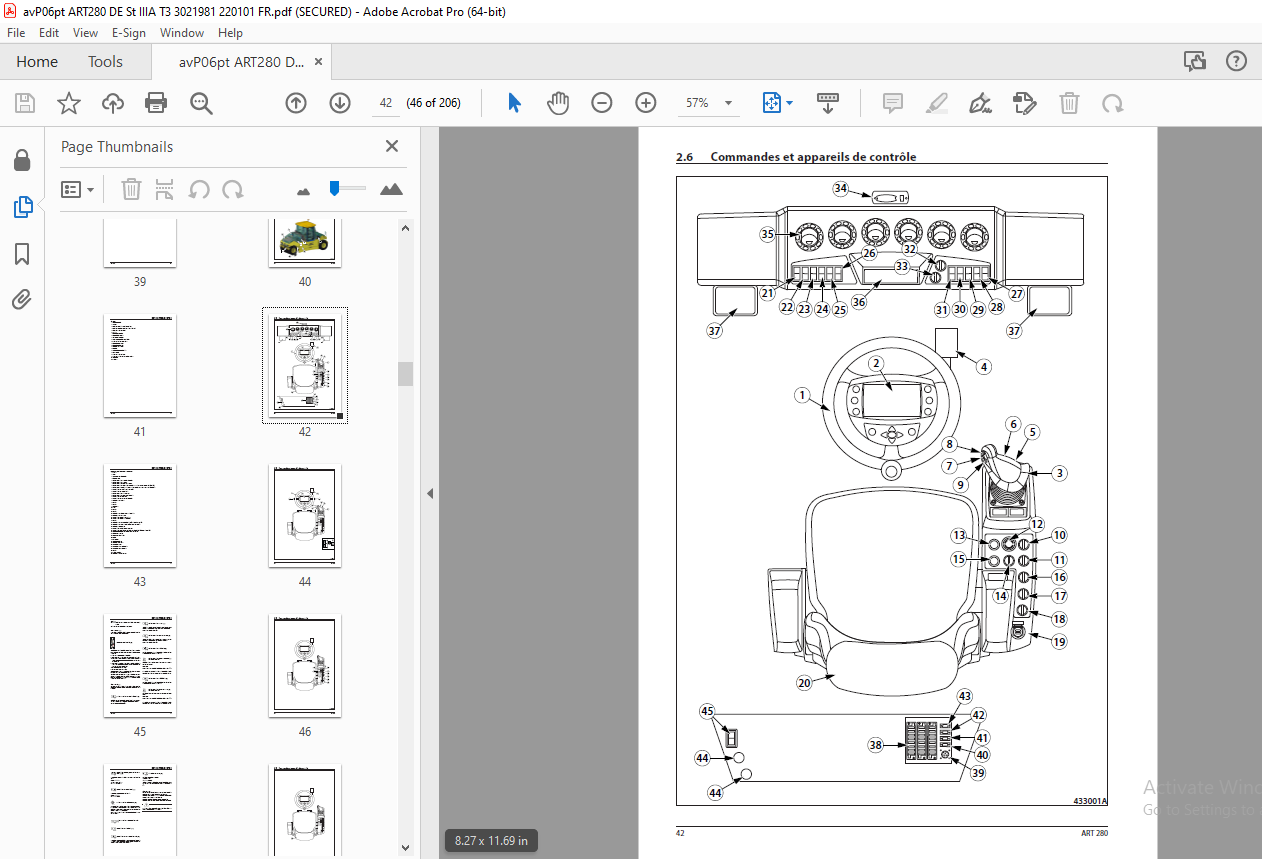Upload the file to cloud storage
1262x859 pixels.
(112, 103)
